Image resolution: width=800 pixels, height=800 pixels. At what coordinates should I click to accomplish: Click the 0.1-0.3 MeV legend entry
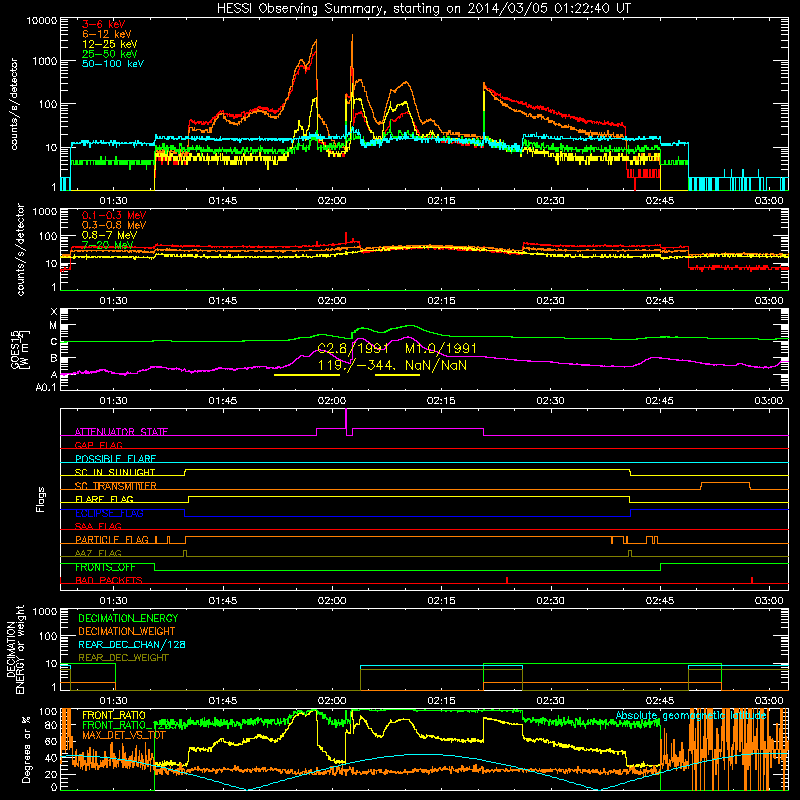point(114,215)
